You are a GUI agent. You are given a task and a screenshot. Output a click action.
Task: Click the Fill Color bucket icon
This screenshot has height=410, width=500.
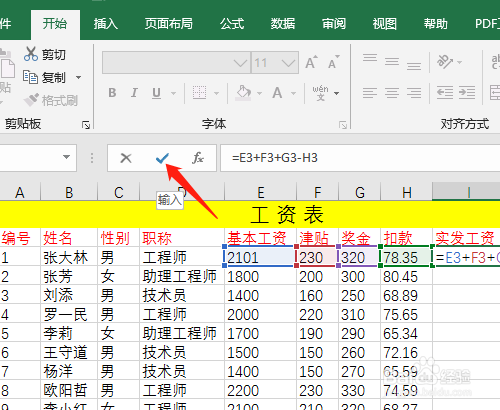(x=243, y=92)
